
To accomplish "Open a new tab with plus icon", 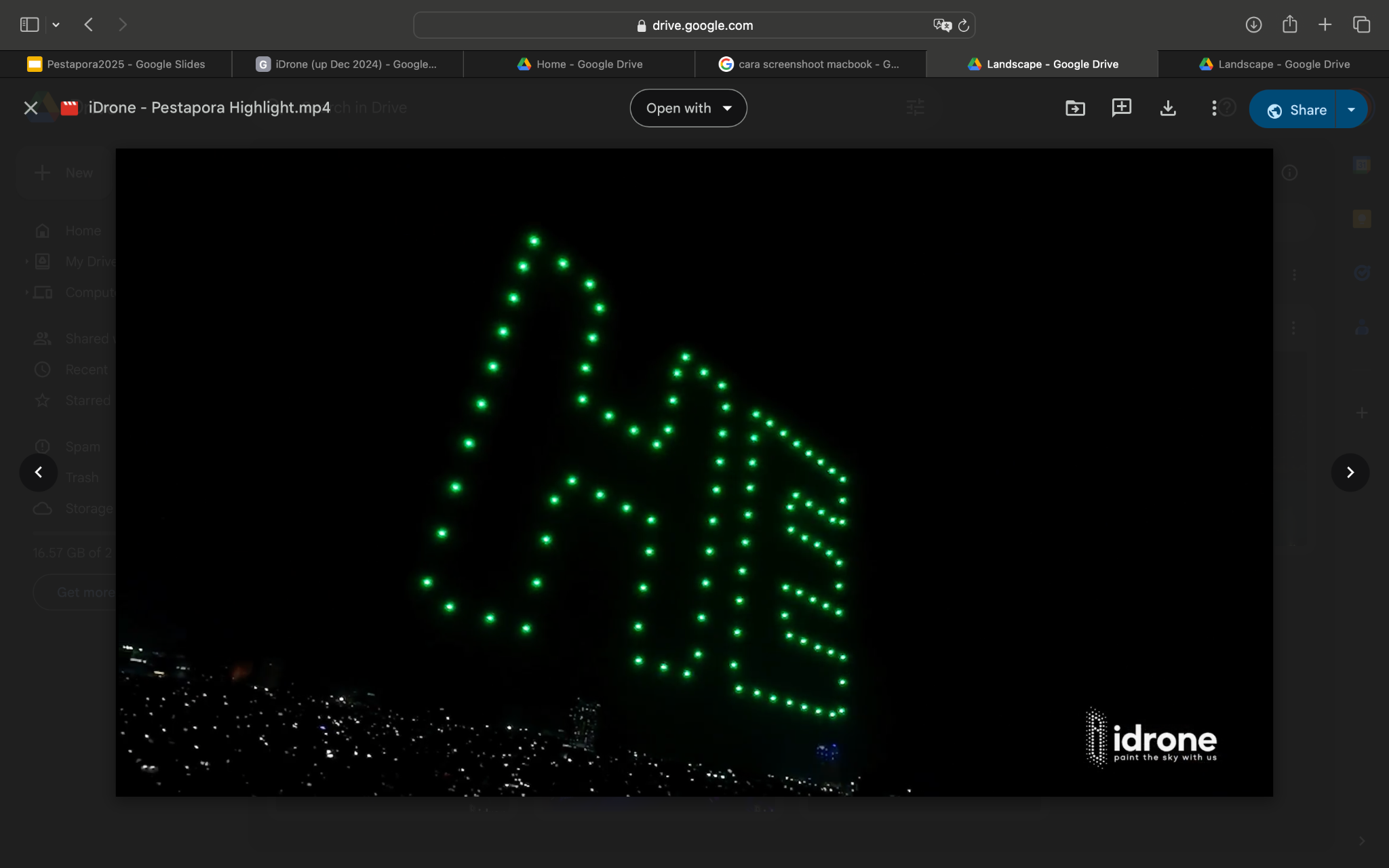I will coord(1325,25).
